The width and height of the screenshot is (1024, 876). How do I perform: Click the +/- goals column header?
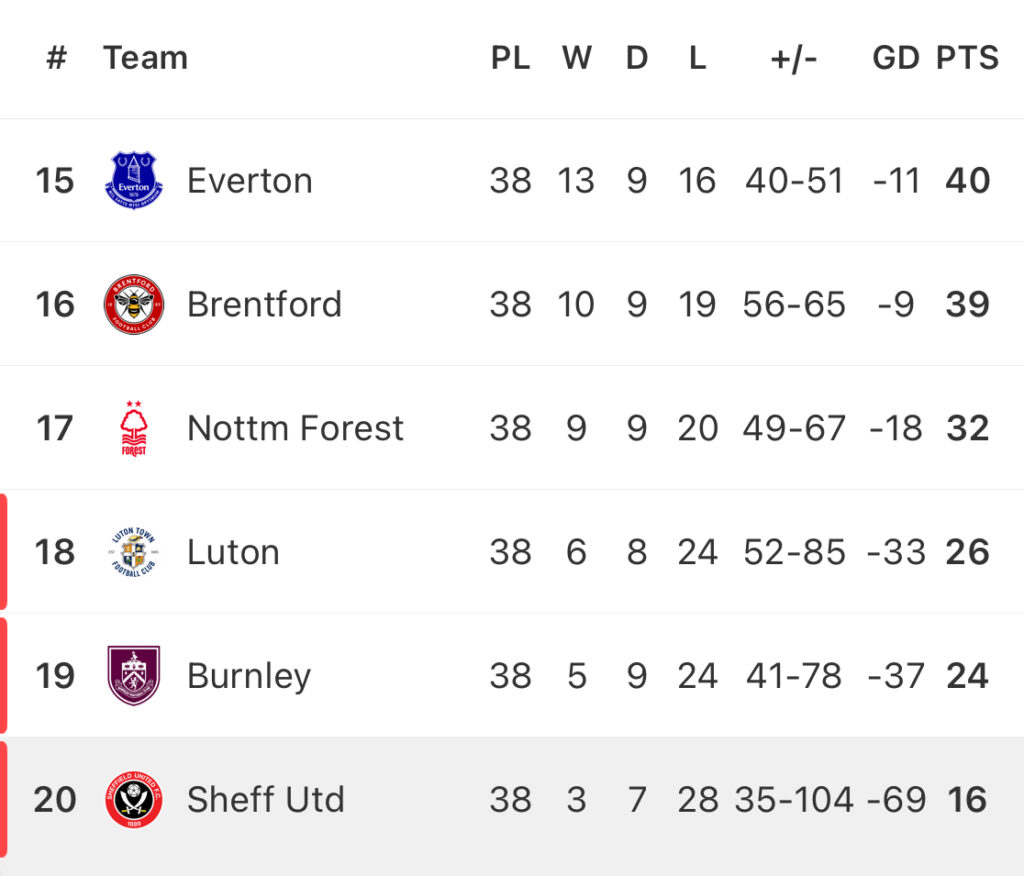tap(793, 59)
